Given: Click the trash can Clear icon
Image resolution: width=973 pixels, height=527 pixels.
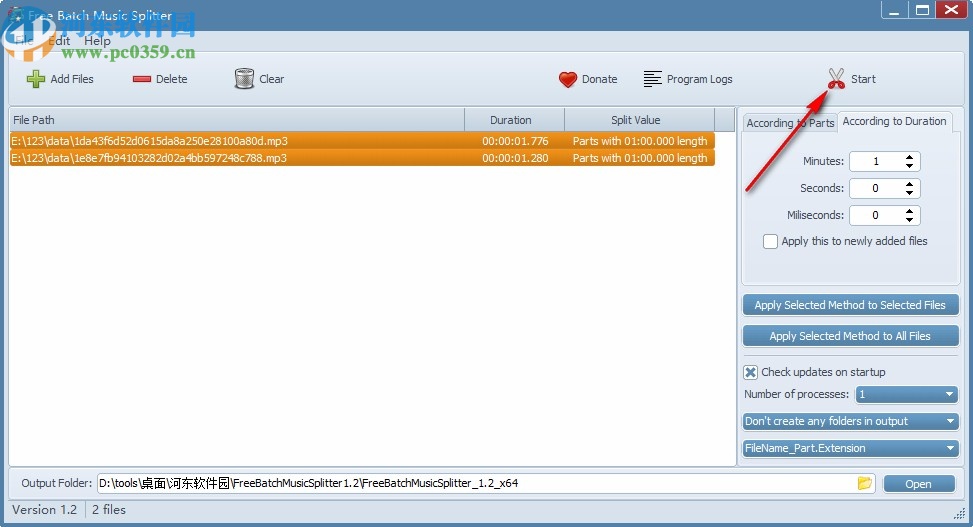Looking at the screenshot, I should tap(244, 79).
